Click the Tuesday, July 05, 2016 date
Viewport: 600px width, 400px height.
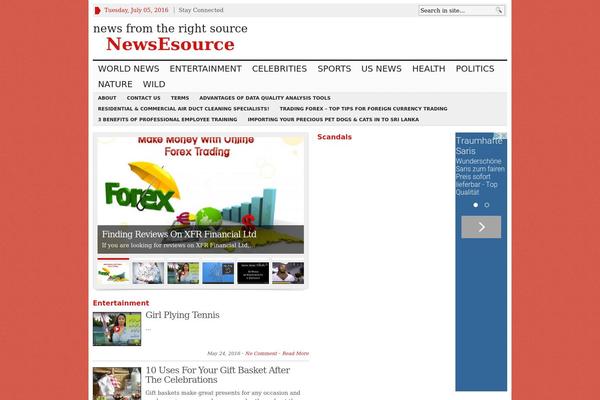[x=136, y=10]
